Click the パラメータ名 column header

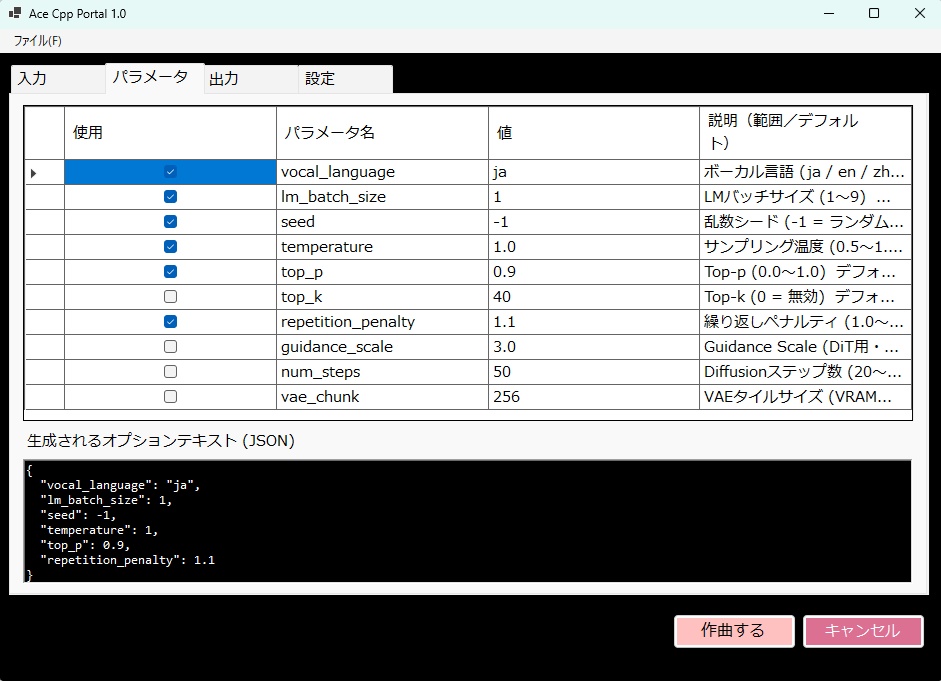[x=382, y=133]
